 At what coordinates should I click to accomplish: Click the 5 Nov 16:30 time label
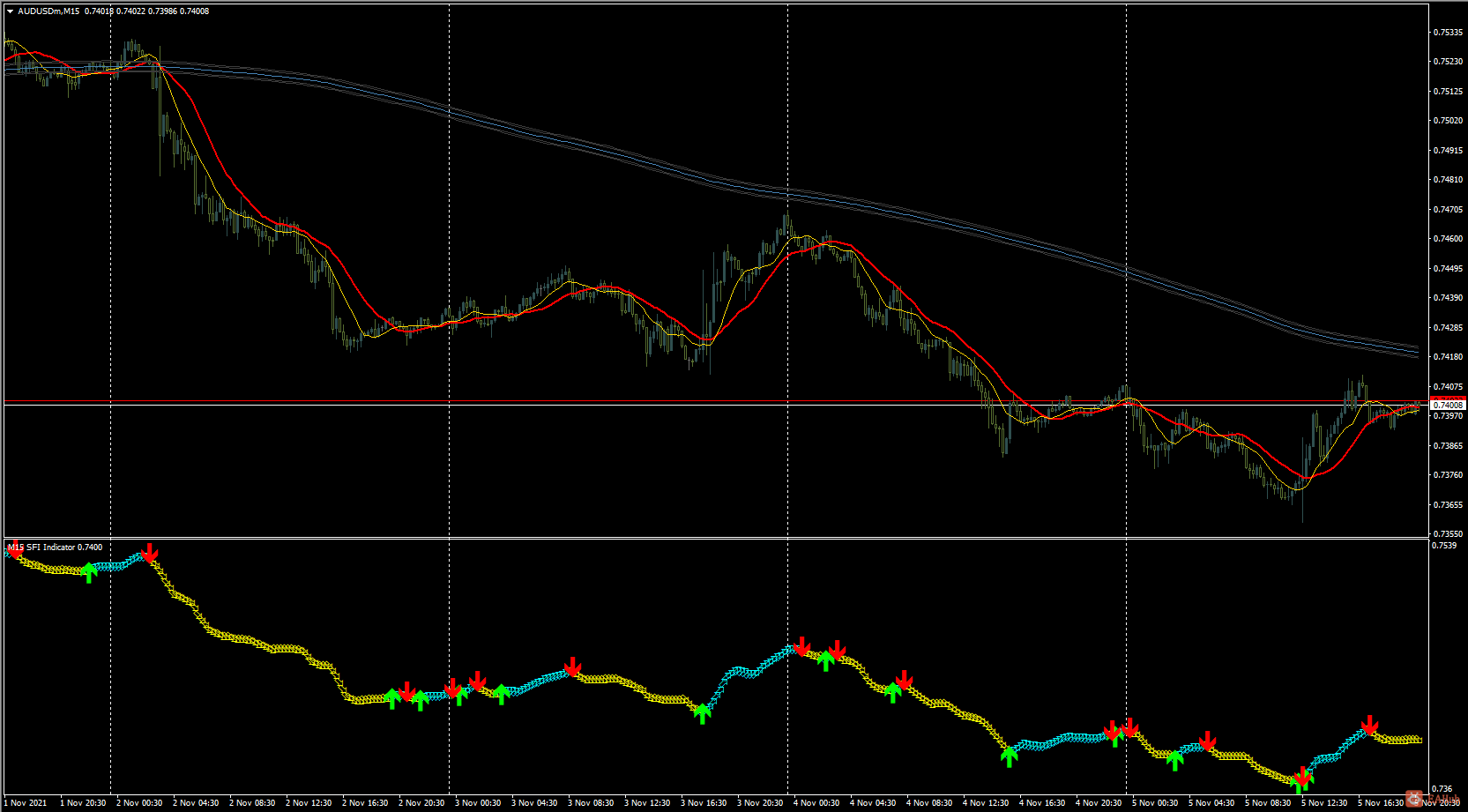1381,803
